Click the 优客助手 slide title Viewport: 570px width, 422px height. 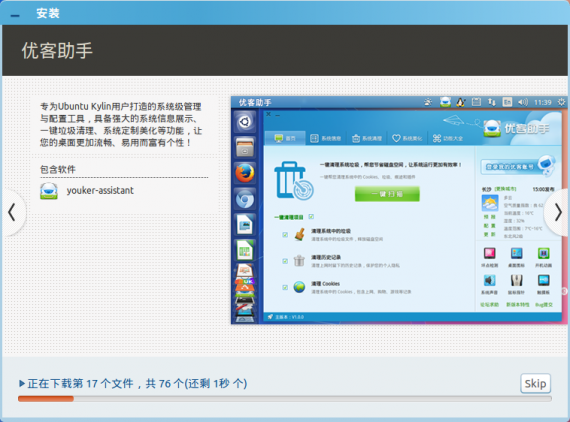click(57, 50)
